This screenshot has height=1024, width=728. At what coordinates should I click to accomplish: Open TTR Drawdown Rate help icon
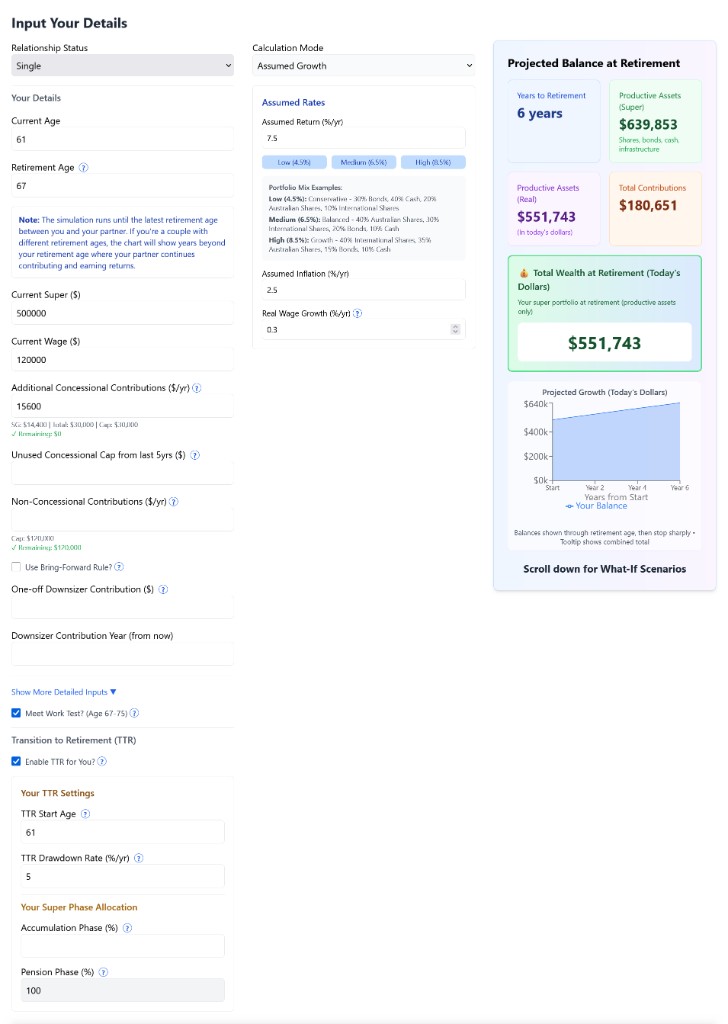coord(138,858)
